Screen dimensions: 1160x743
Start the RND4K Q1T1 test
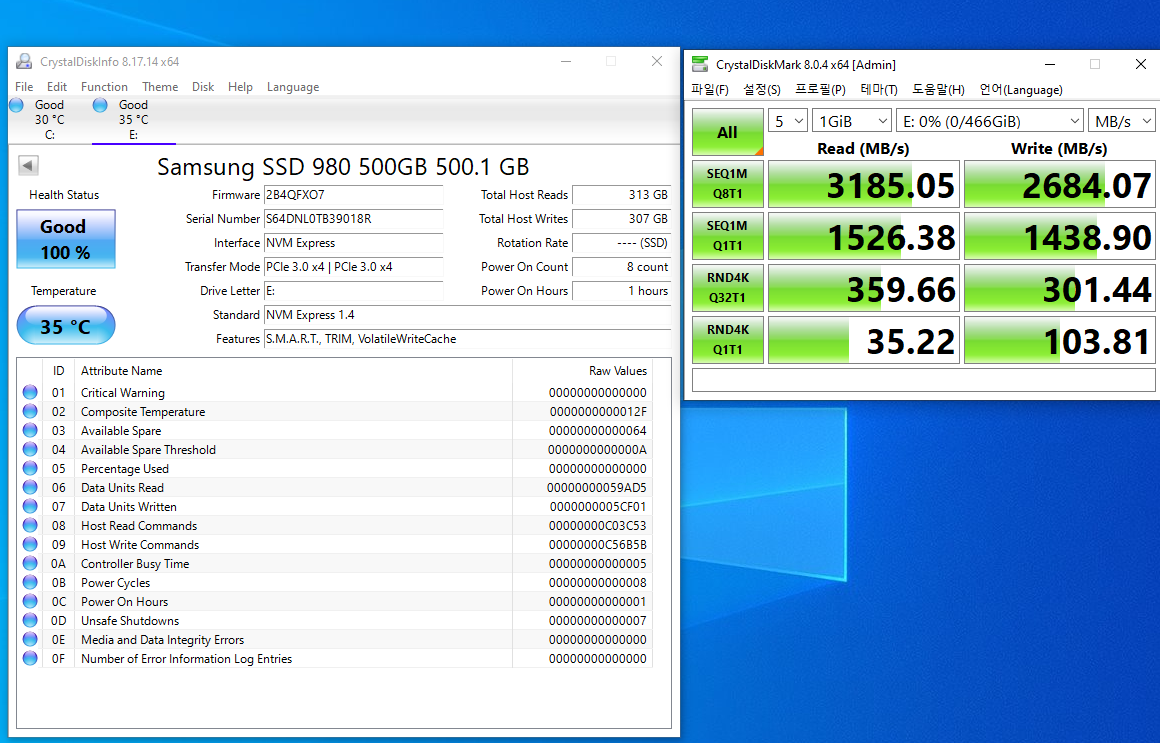point(727,340)
